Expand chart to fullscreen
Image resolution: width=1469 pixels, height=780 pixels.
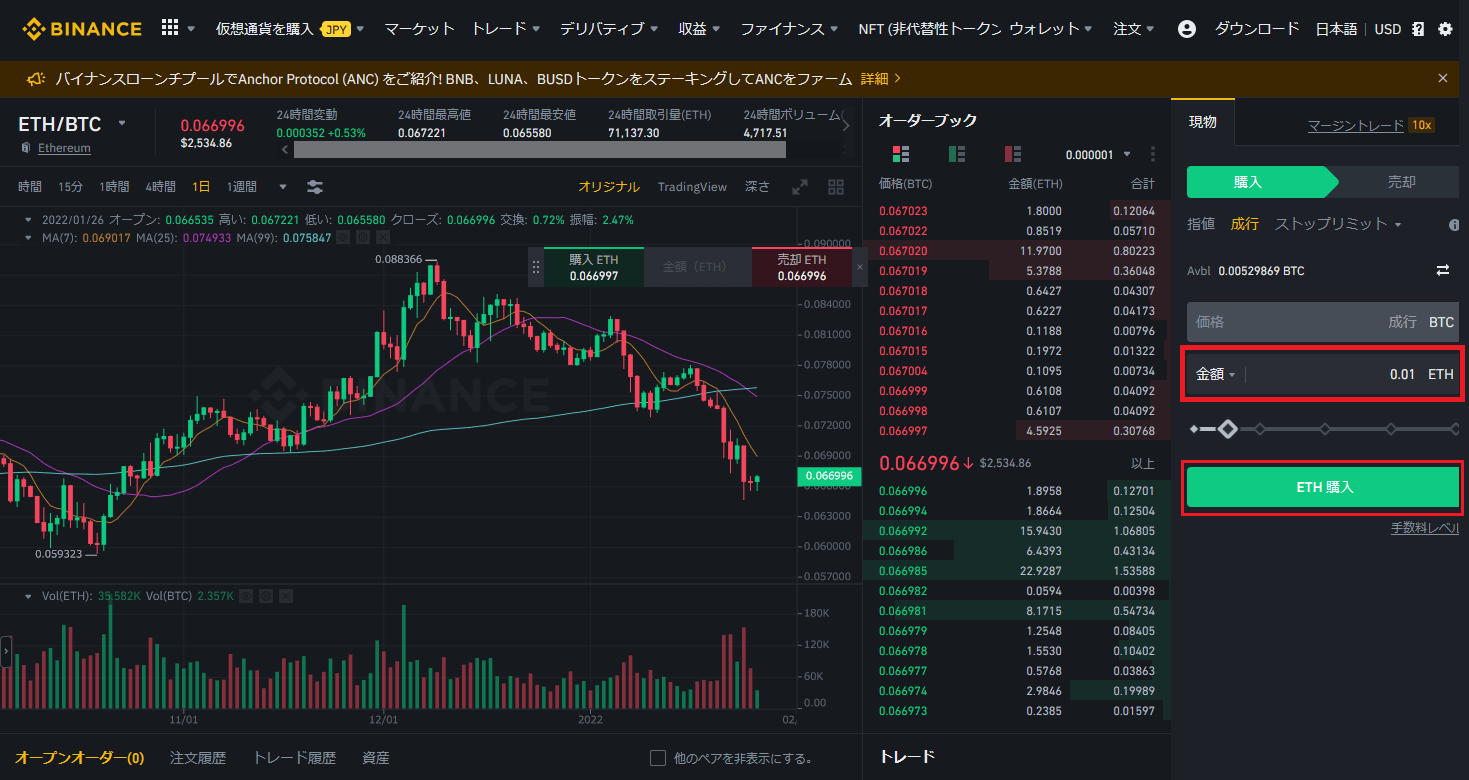800,187
